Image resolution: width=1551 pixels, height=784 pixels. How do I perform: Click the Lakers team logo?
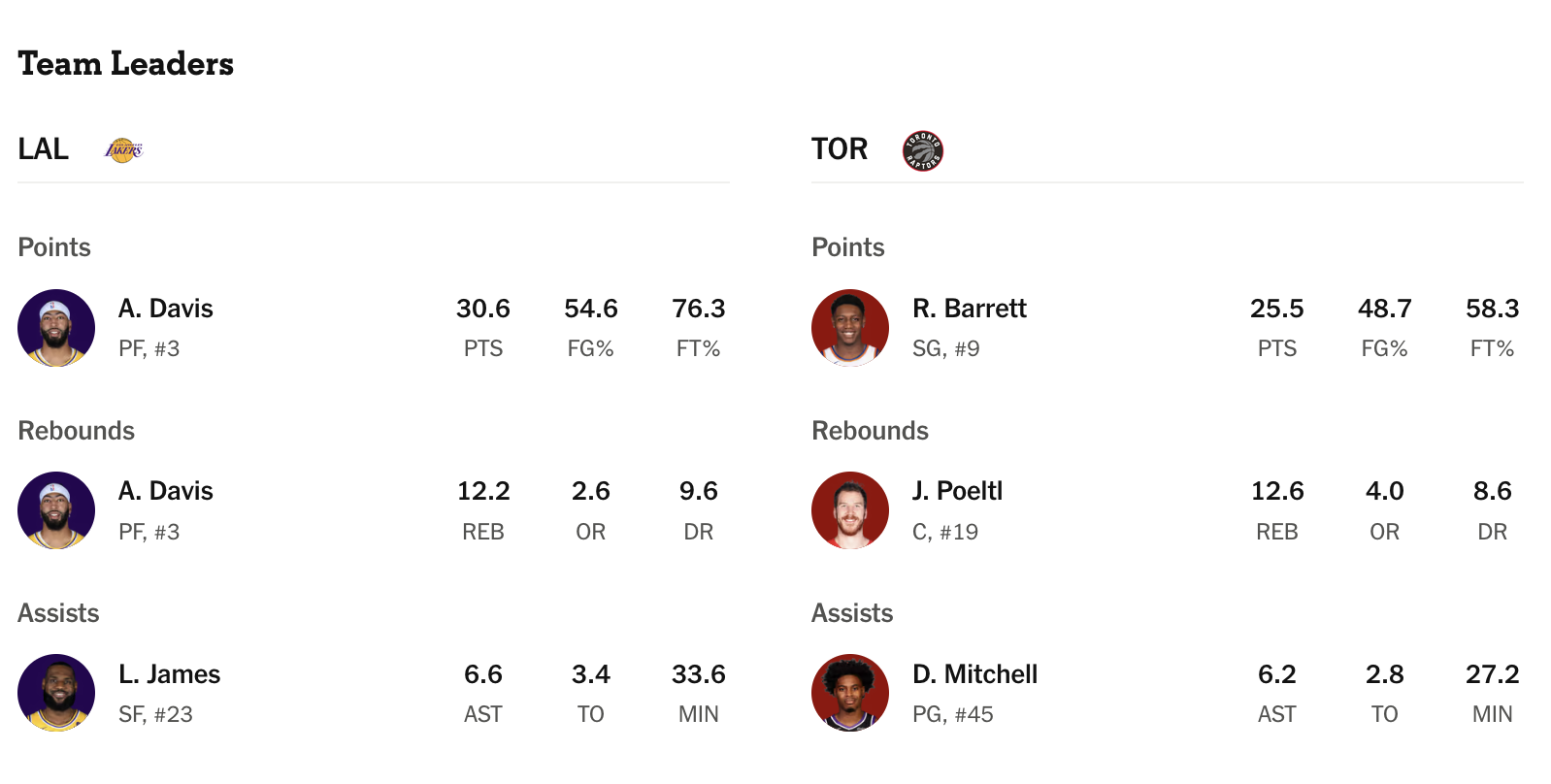tap(123, 150)
